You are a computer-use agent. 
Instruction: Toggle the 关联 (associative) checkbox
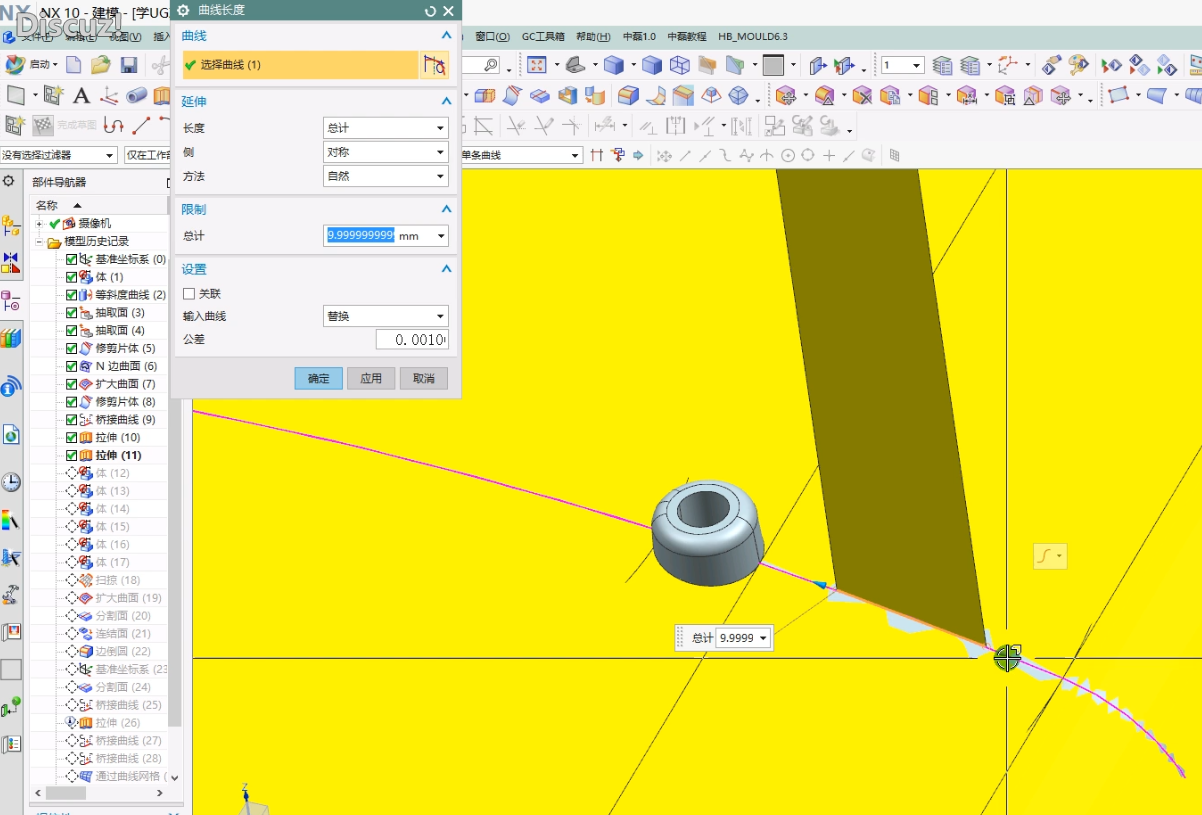pyautogui.click(x=189, y=294)
